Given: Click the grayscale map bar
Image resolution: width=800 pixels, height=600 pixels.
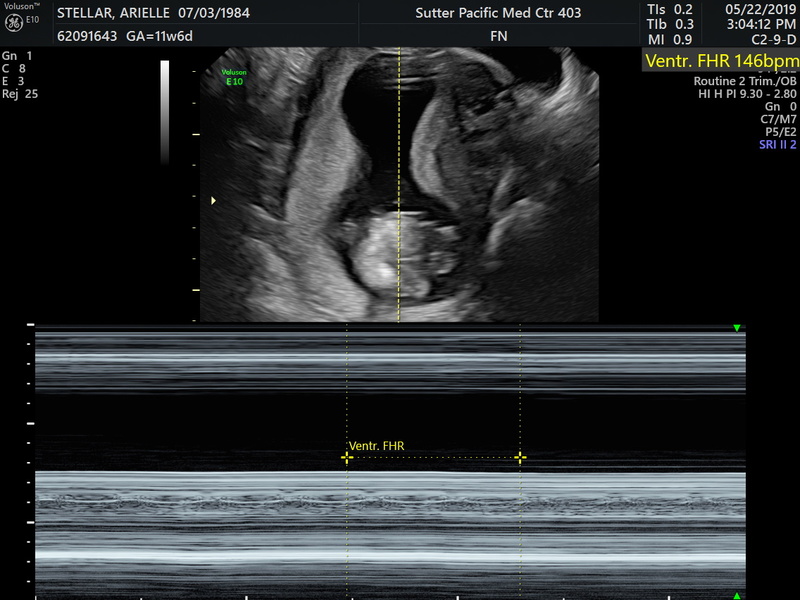Looking at the screenshot, I should [x=165, y=110].
